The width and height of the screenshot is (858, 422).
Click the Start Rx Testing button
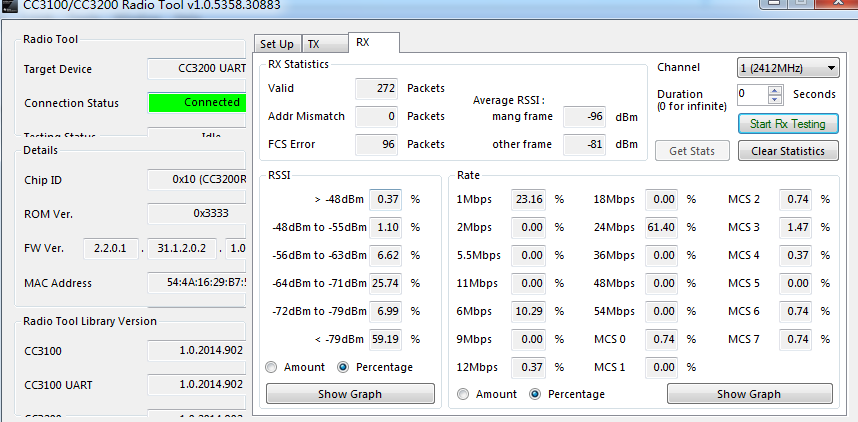pyautogui.click(x=787, y=124)
